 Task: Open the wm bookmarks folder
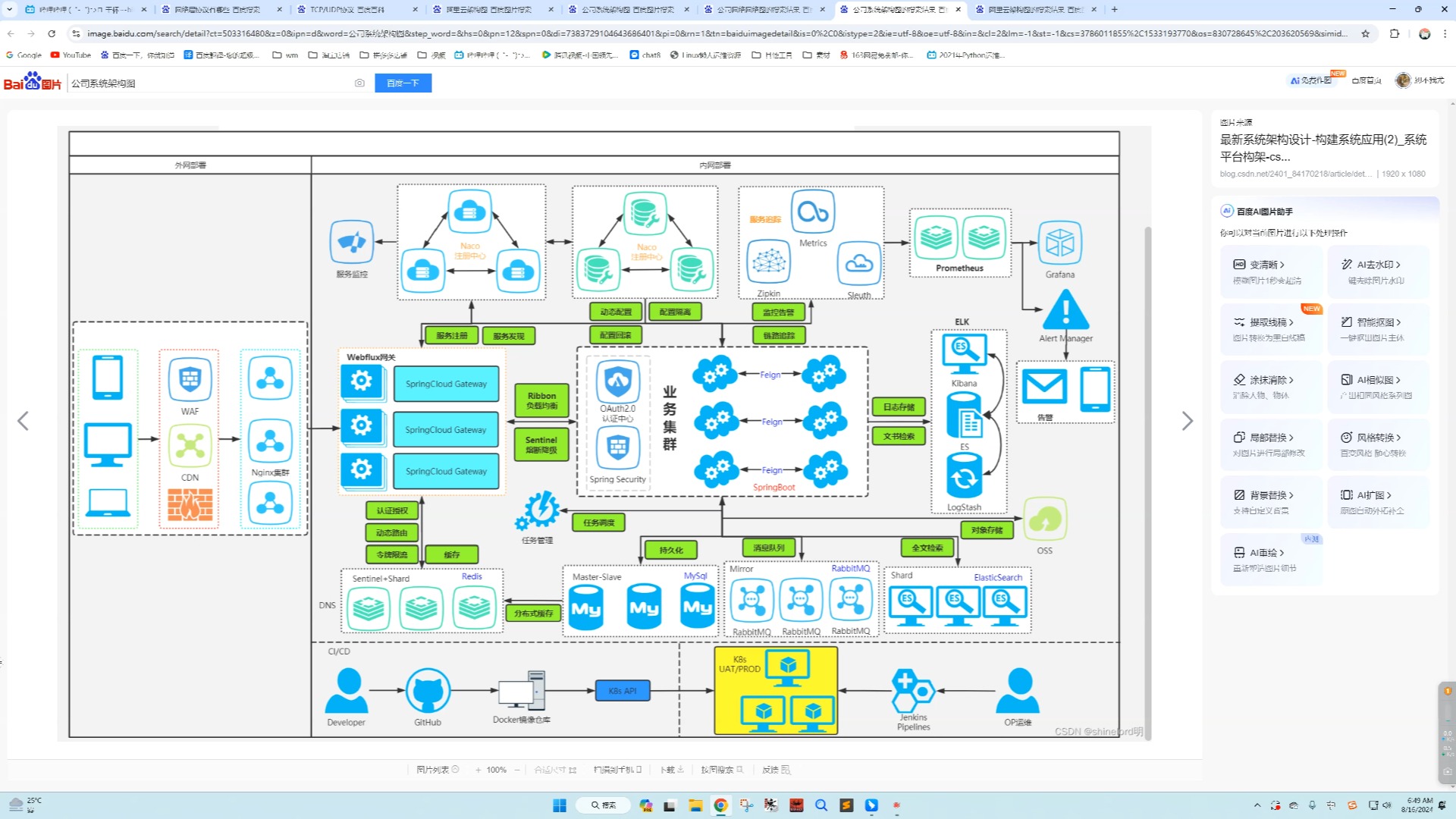click(285, 55)
